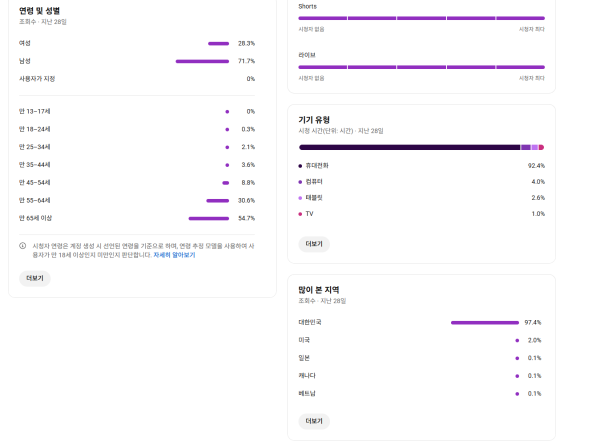Click 더보기 in the 기기 유형 card

pyautogui.click(x=314, y=244)
